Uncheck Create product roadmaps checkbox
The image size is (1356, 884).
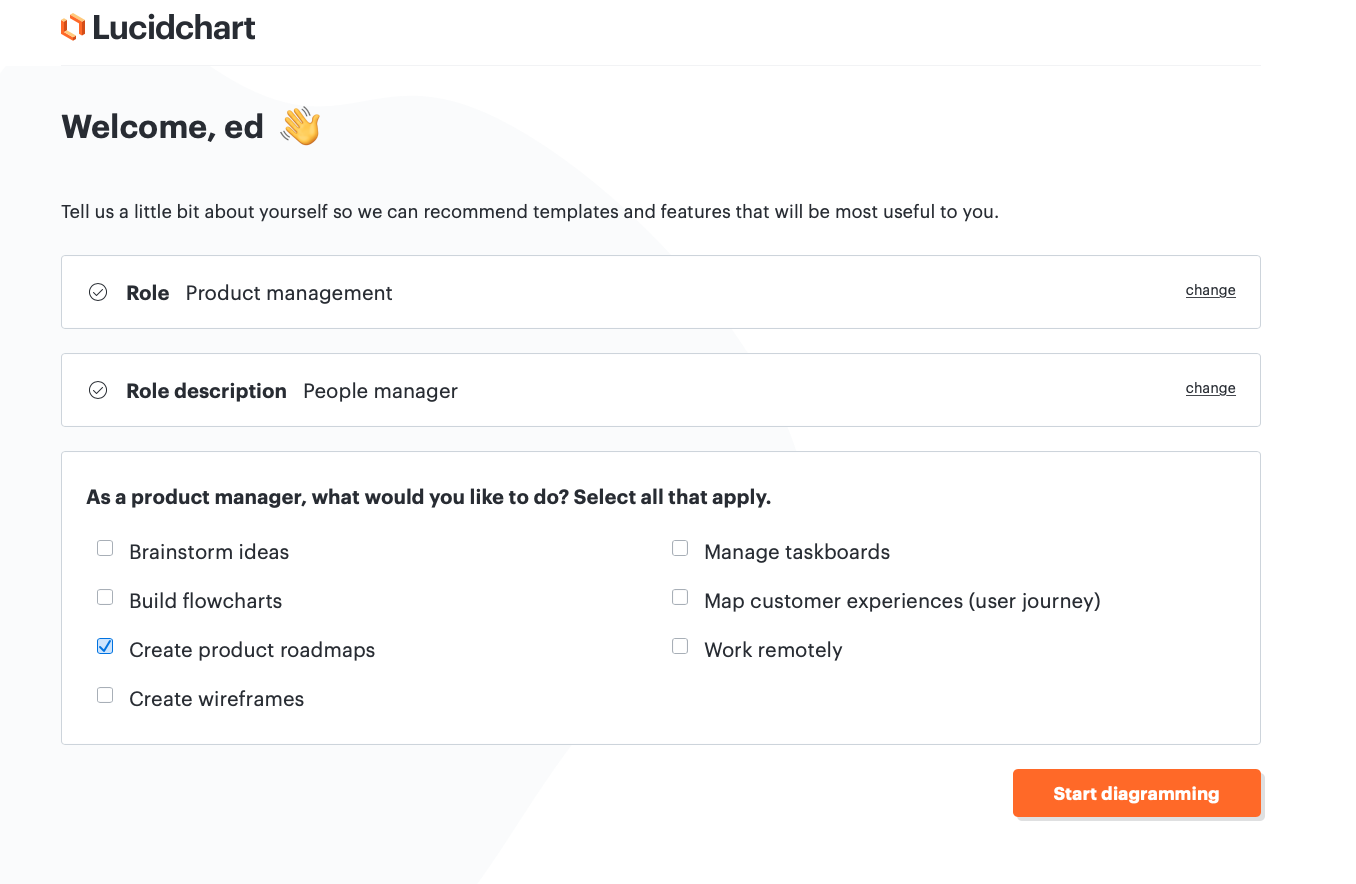(x=105, y=646)
